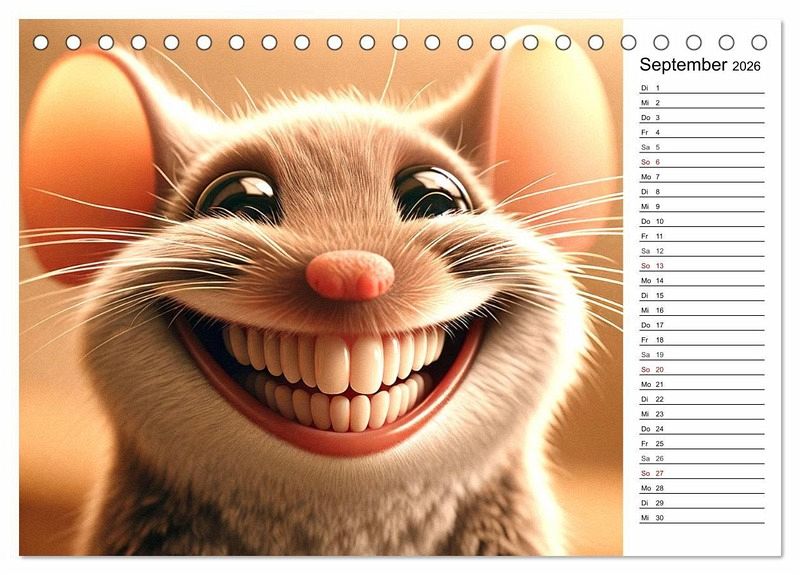Select the row Di 1
800x575 pixels.
702,88
